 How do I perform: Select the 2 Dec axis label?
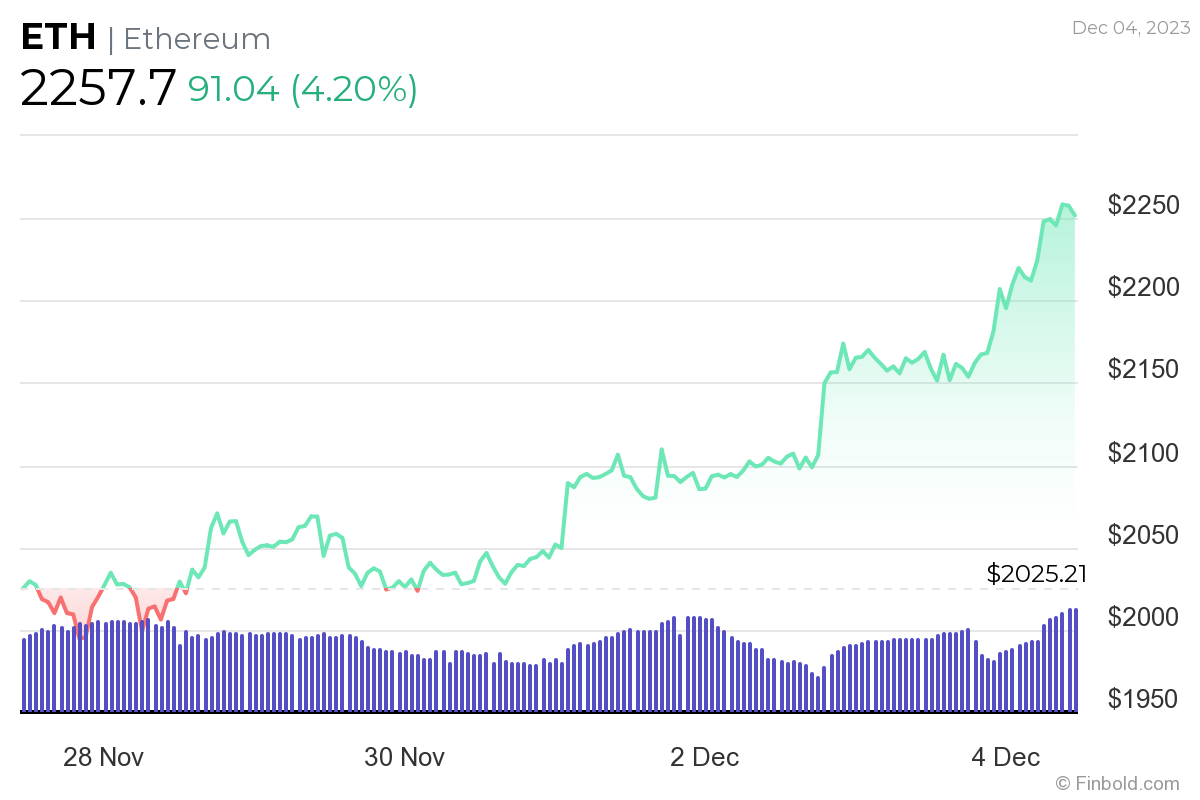click(707, 757)
